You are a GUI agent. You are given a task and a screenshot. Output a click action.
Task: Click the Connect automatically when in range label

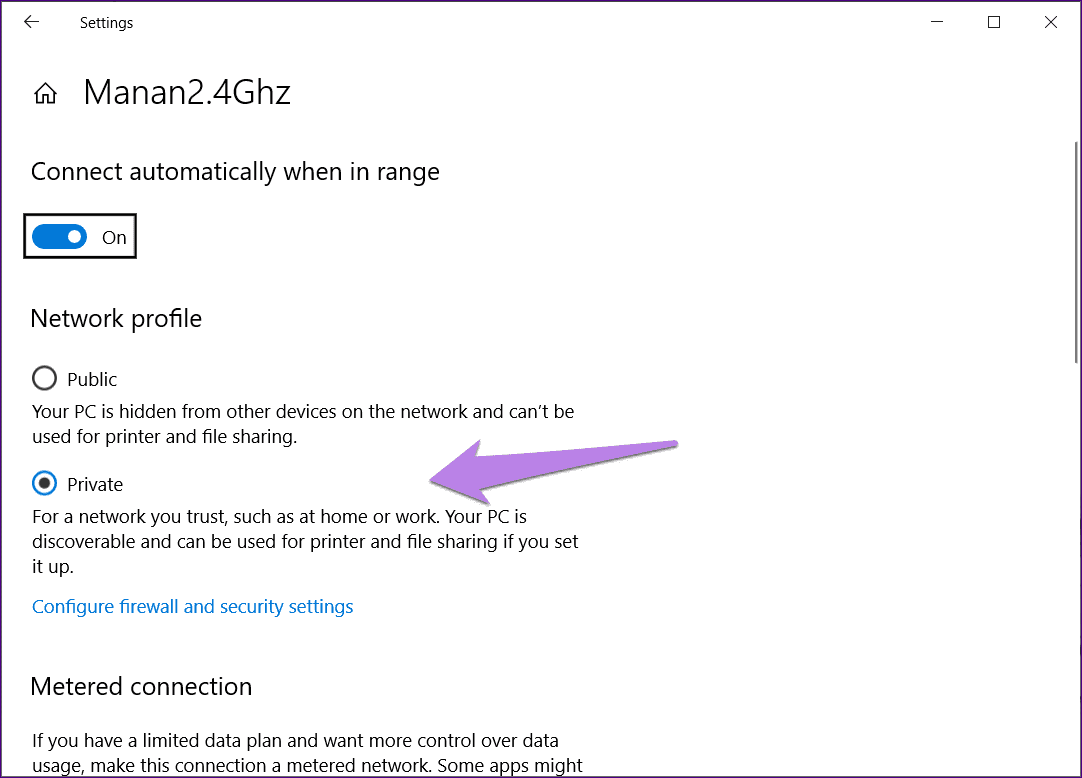(x=235, y=171)
